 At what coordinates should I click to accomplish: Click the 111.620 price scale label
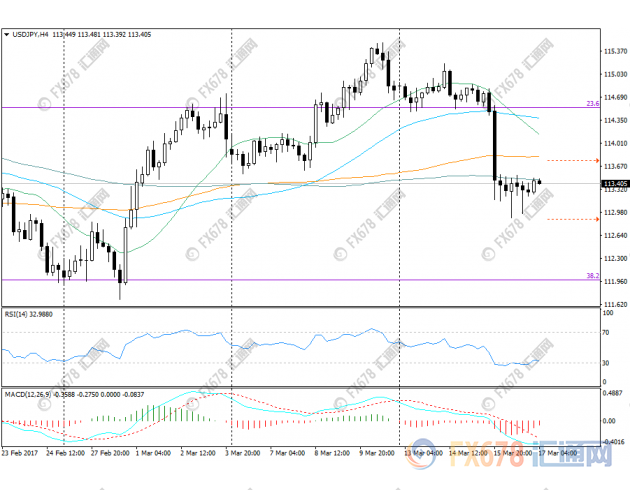coord(614,303)
